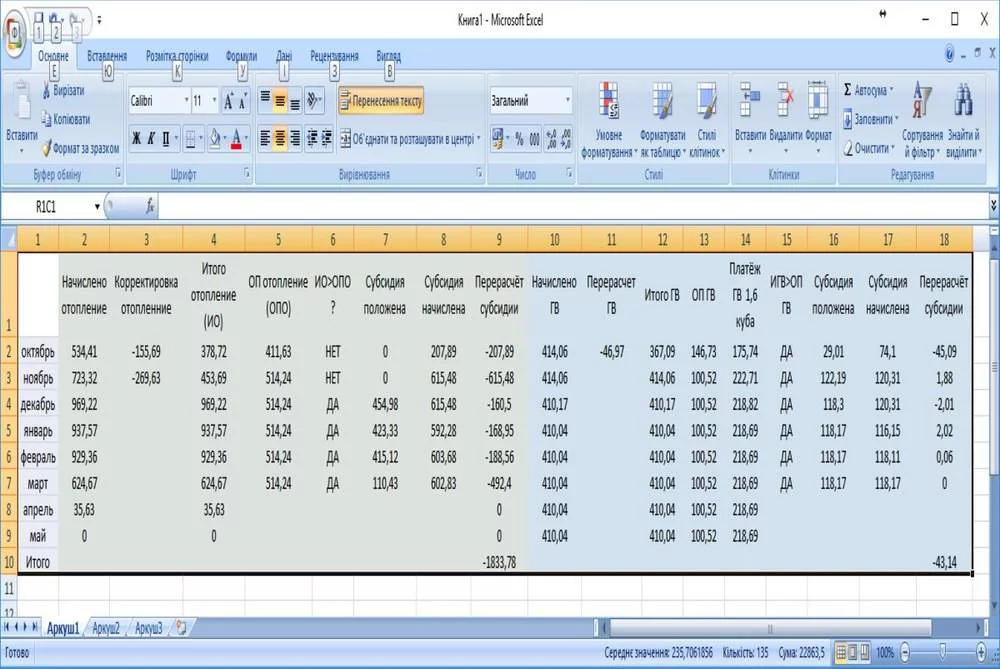Open Заповнити fill dropdown

[870, 119]
